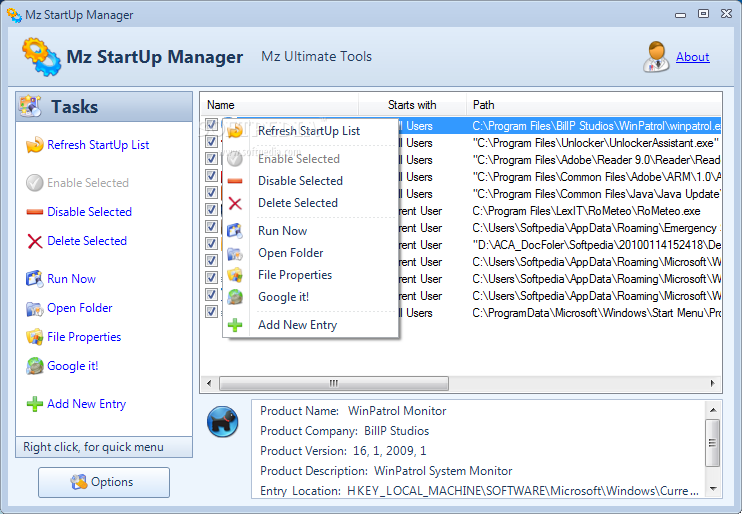This screenshot has width=742, height=514.
Task: Sort list by the Name column header
Action: (x=279, y=105)
